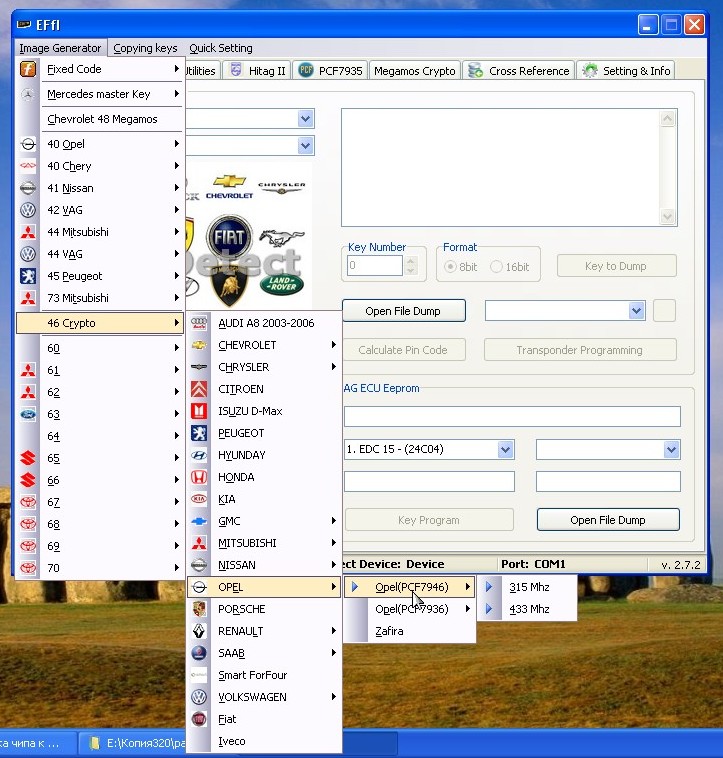
Task: Click the Opel logo beside 40 Opel
Action: tap(28, 144)
